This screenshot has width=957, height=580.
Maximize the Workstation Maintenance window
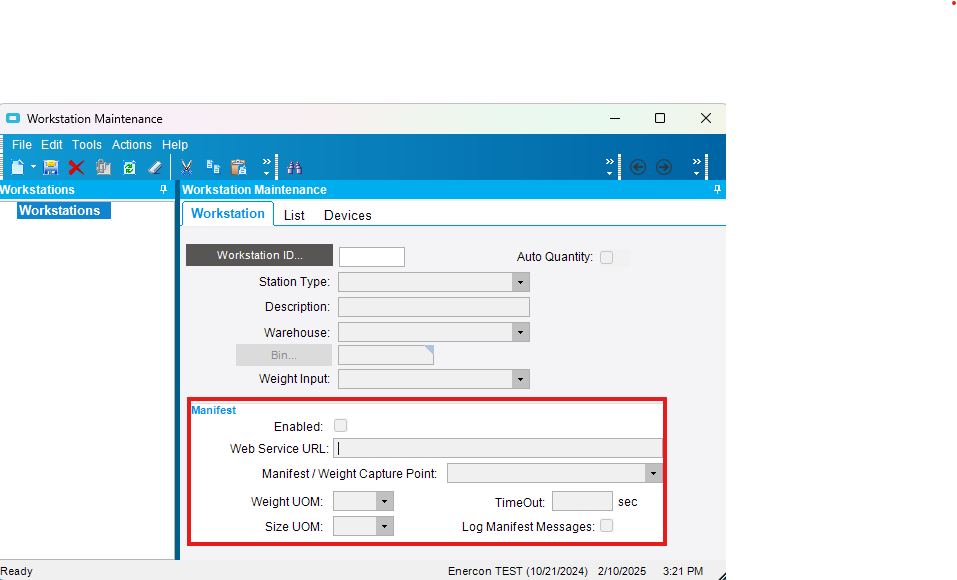(660, 118)
